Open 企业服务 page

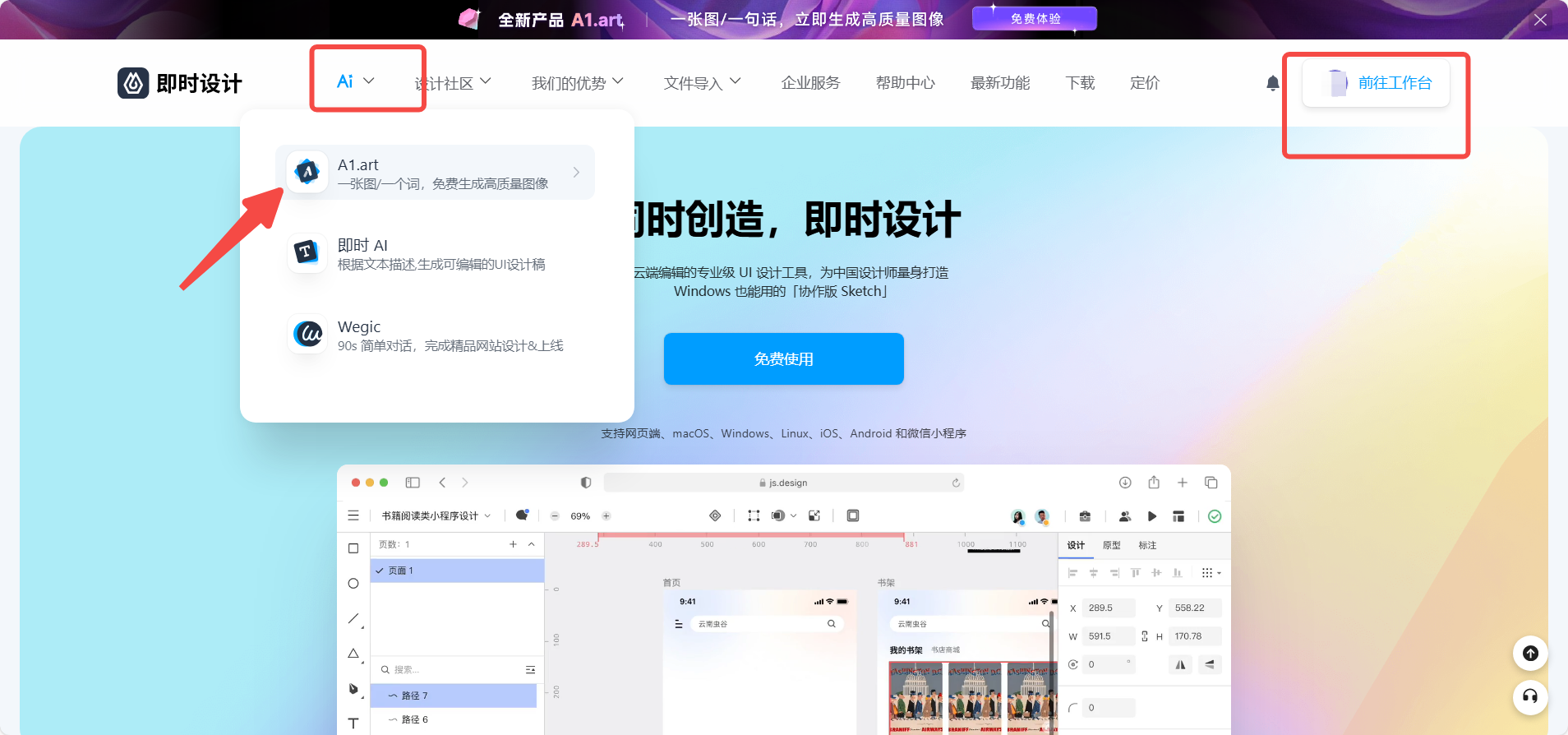click(810, 82)
